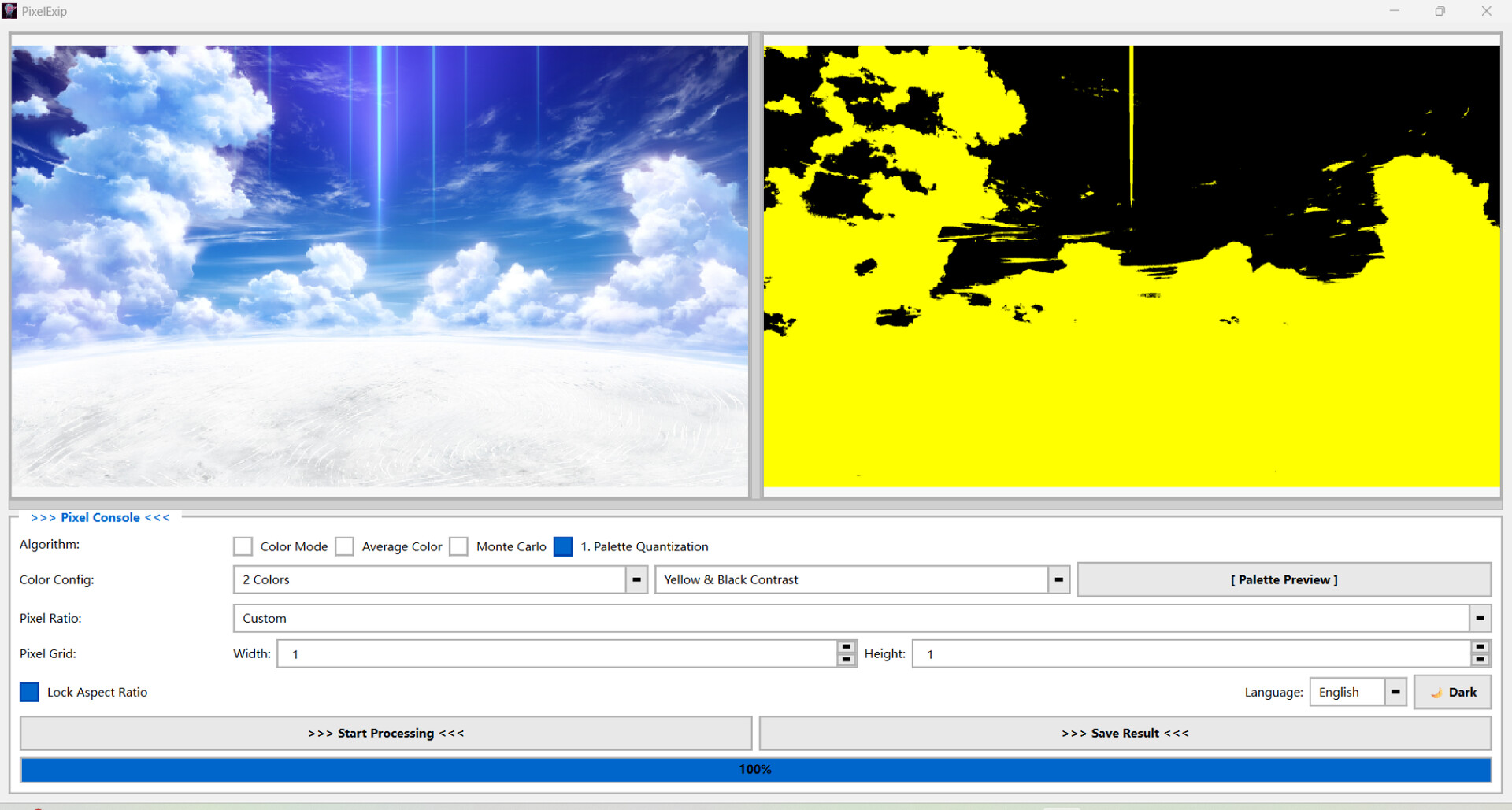
Task: Select the '>>> Pixel Console <<<' tab
Action: click(x=100, y=517)
